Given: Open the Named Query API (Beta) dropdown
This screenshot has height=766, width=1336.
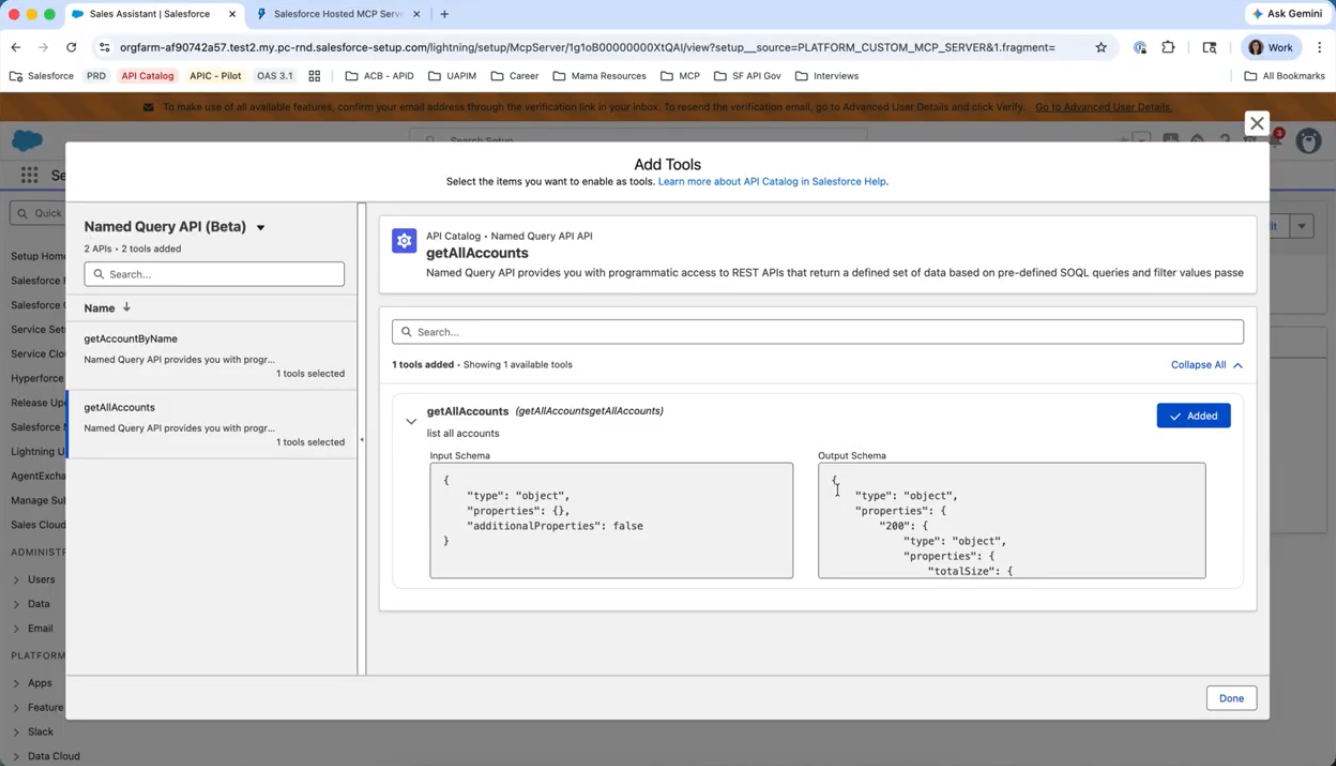Looking at the screenshot, I should tap(260, 228).
